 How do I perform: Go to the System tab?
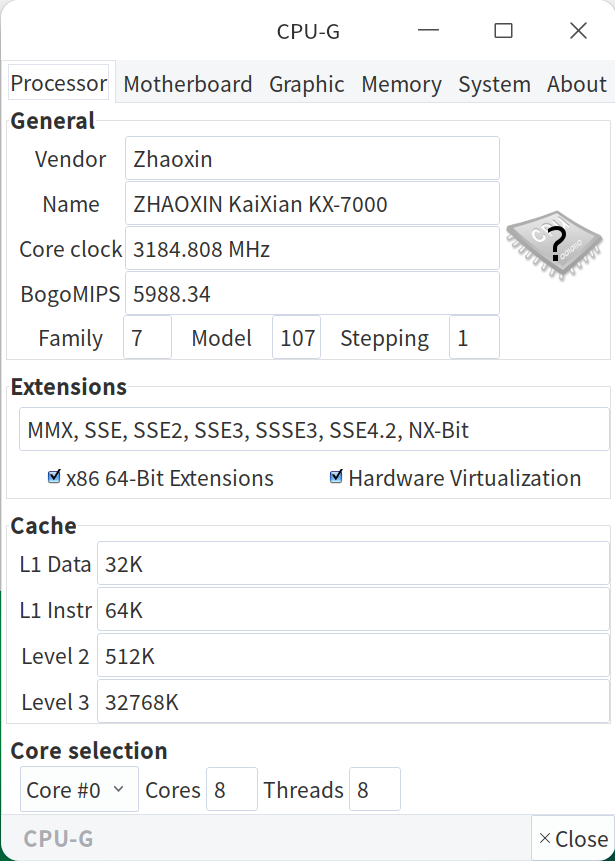click(x=494, y=85)
